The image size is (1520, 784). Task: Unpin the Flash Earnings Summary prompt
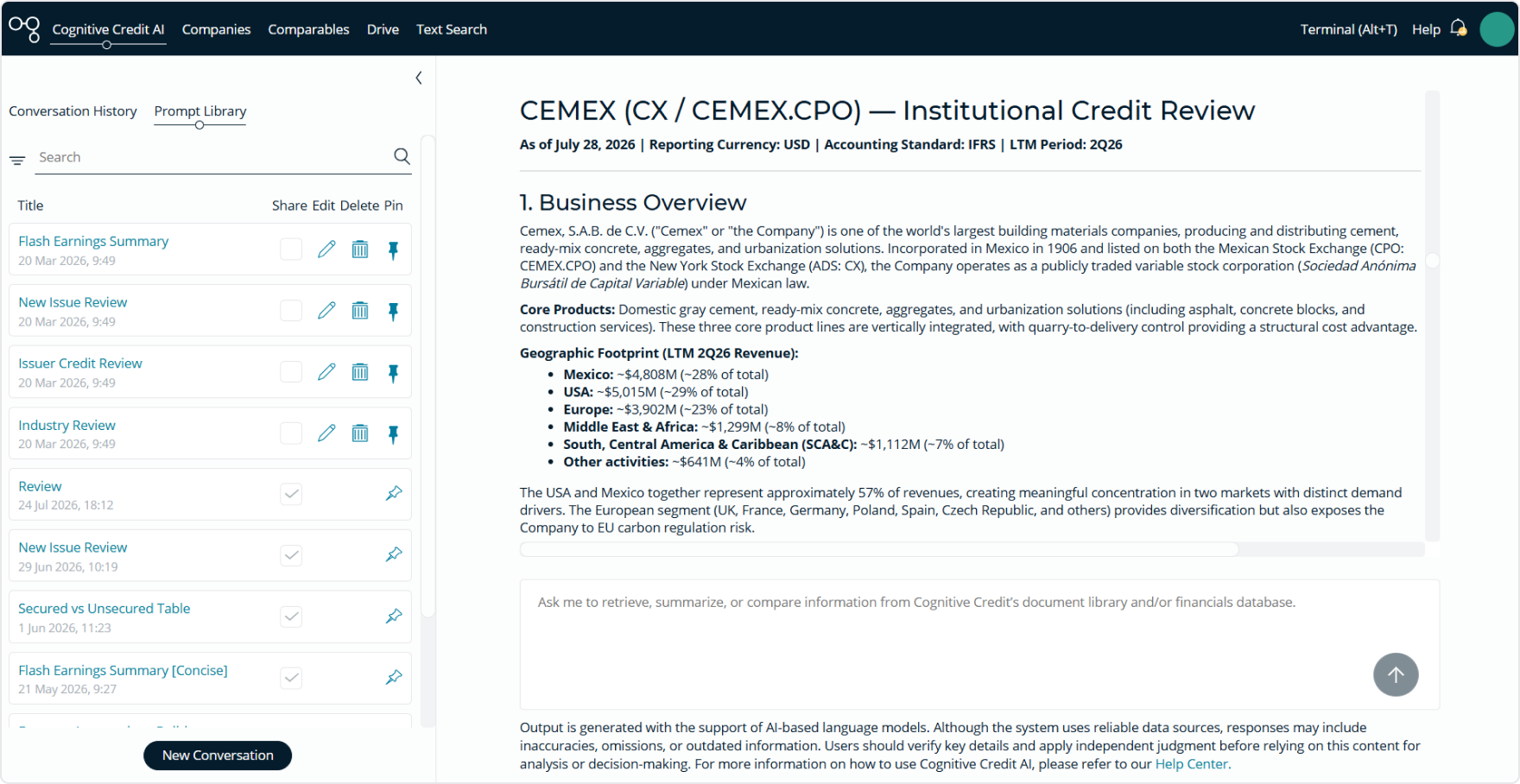tap(393, 250)
